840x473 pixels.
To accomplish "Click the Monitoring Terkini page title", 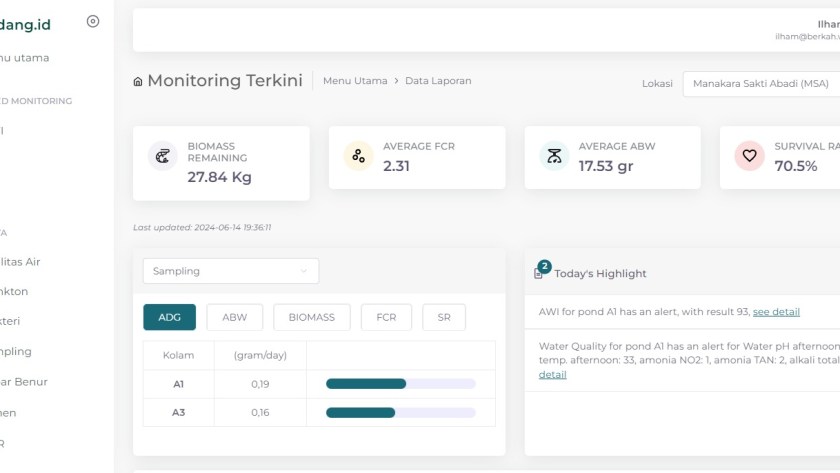I will 225,80.
